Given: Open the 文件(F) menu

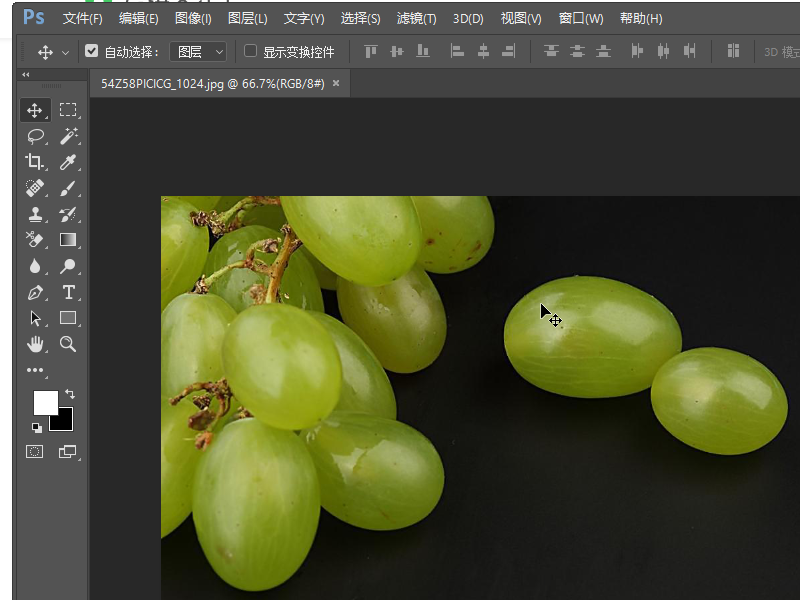Looking at the screenshot, I should (83, 19).
